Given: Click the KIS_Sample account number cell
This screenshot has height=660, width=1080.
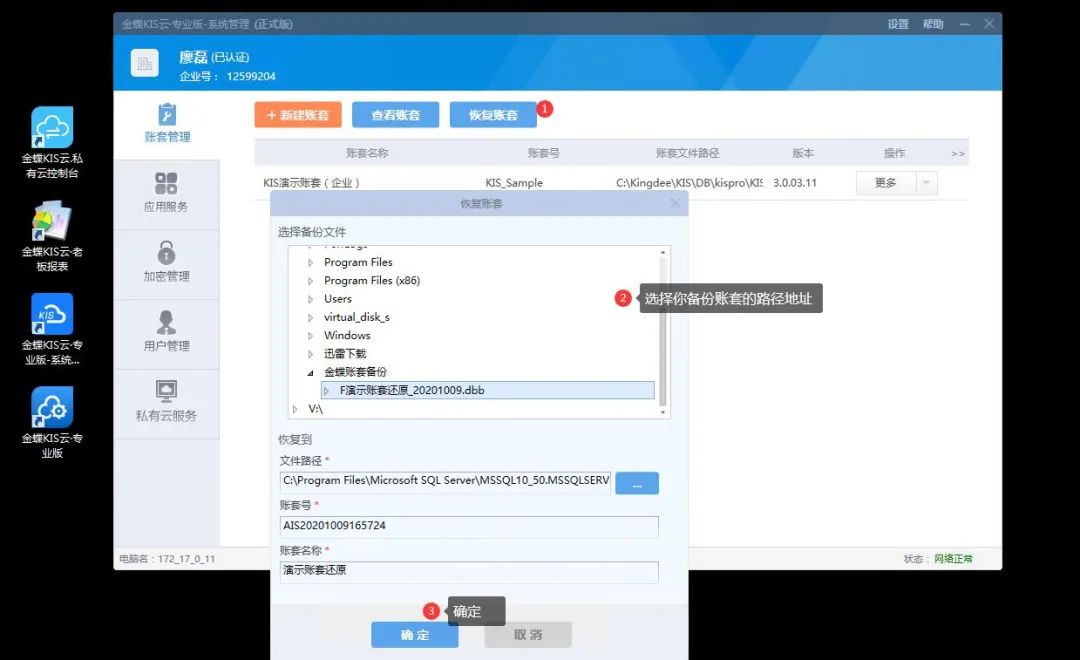Looking at the screenshot, I should [514, 183].
